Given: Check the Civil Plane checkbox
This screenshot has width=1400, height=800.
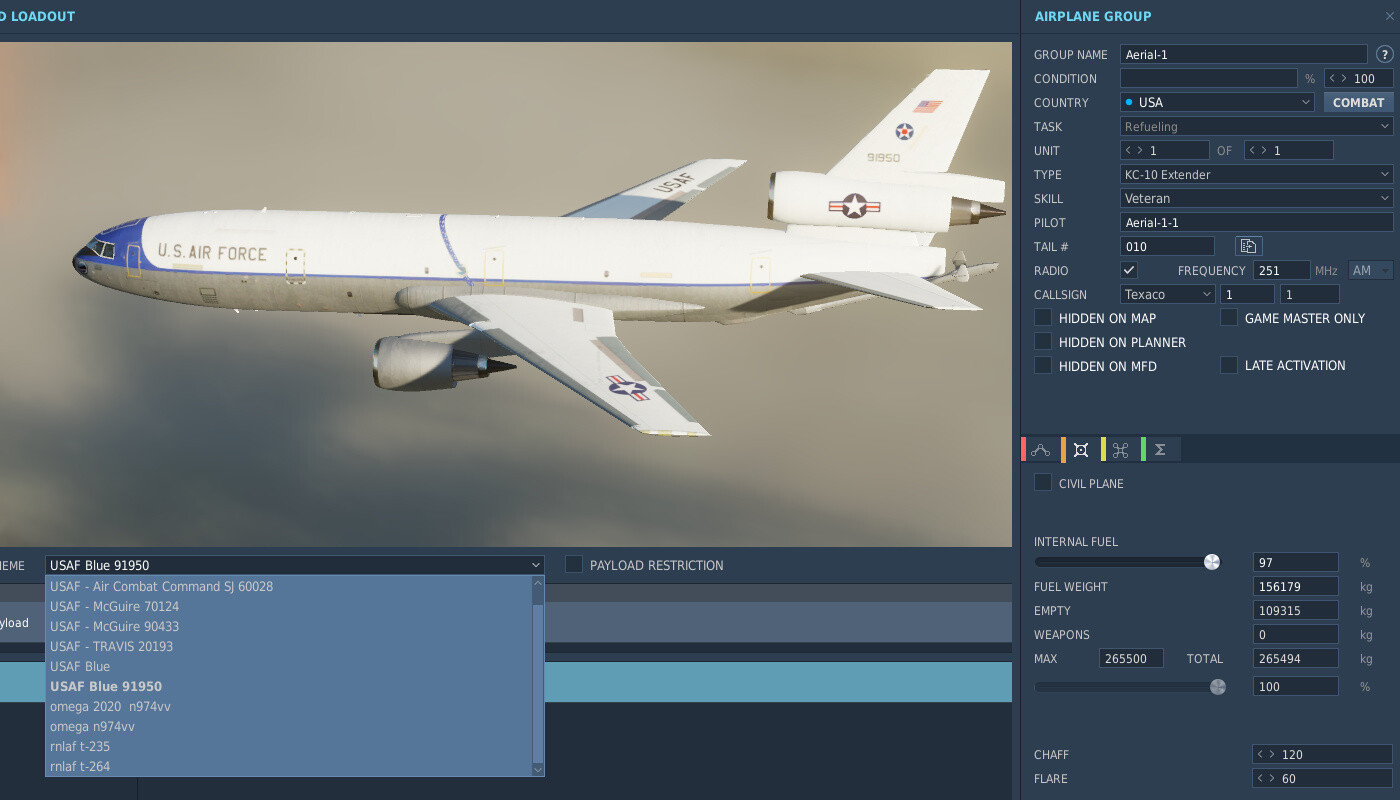Looking at the screenshot, I should 1043,483.
